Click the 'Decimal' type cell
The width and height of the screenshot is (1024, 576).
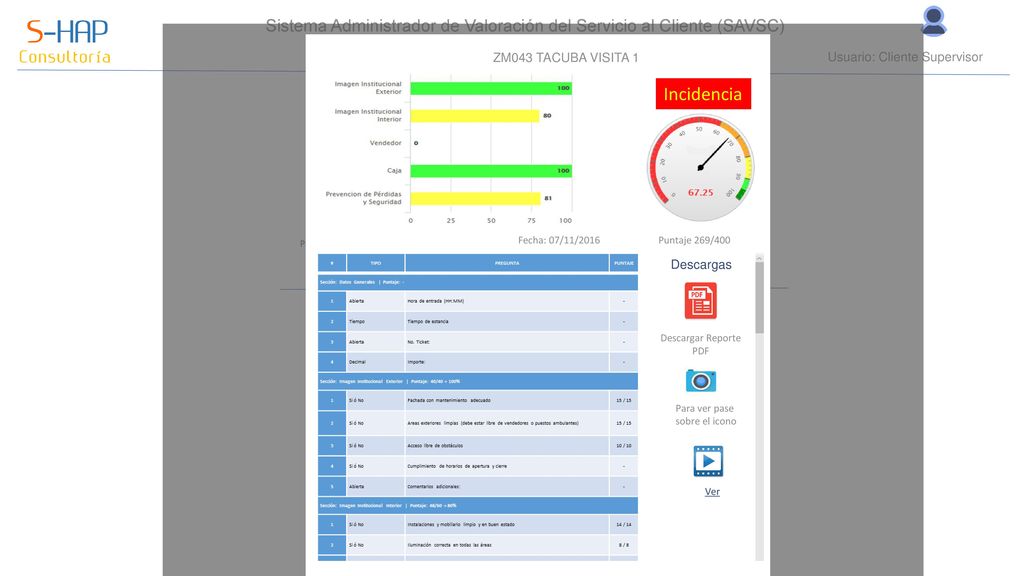(376, 362)
